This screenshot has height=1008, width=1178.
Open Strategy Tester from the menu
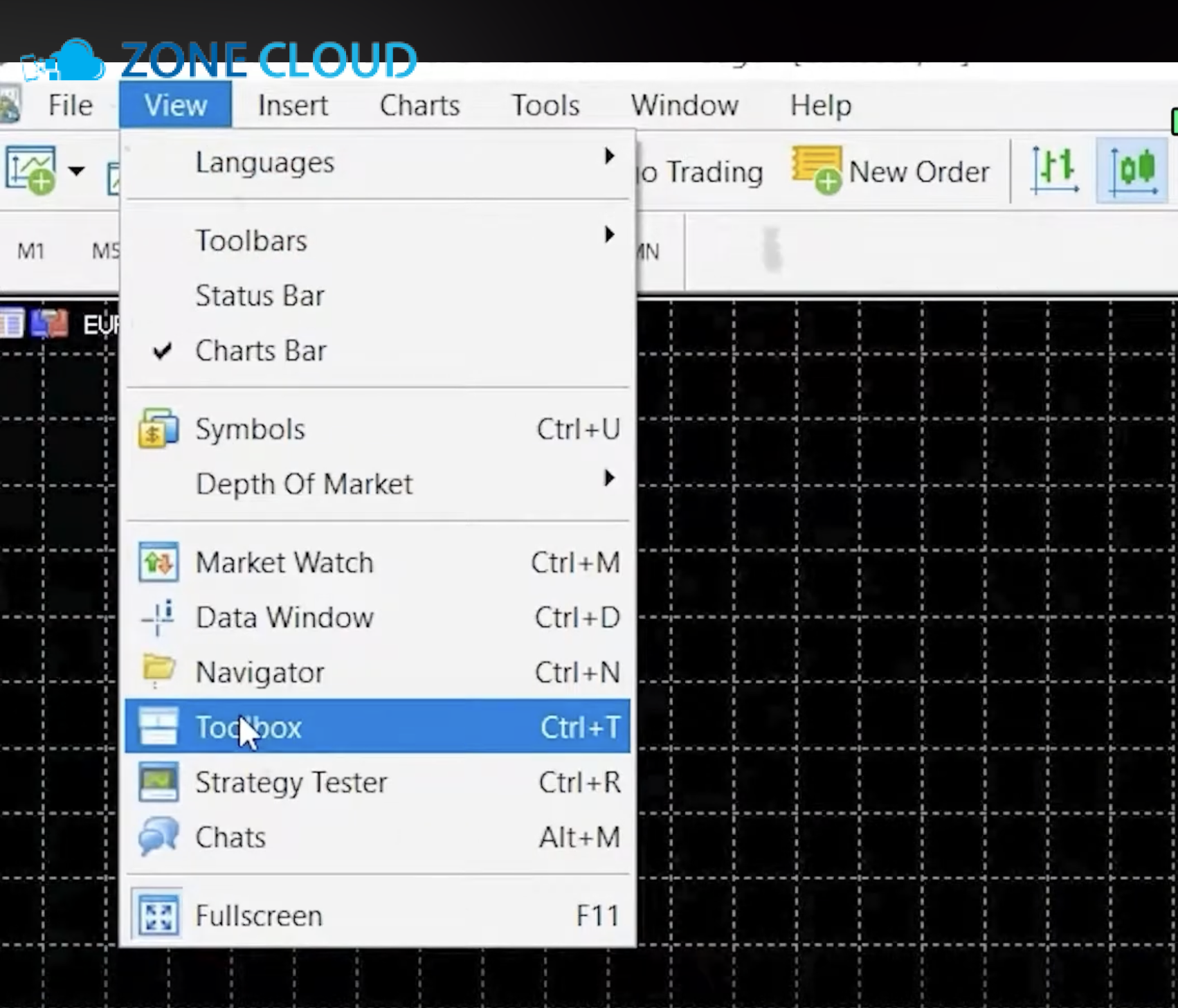pos(377,782)
